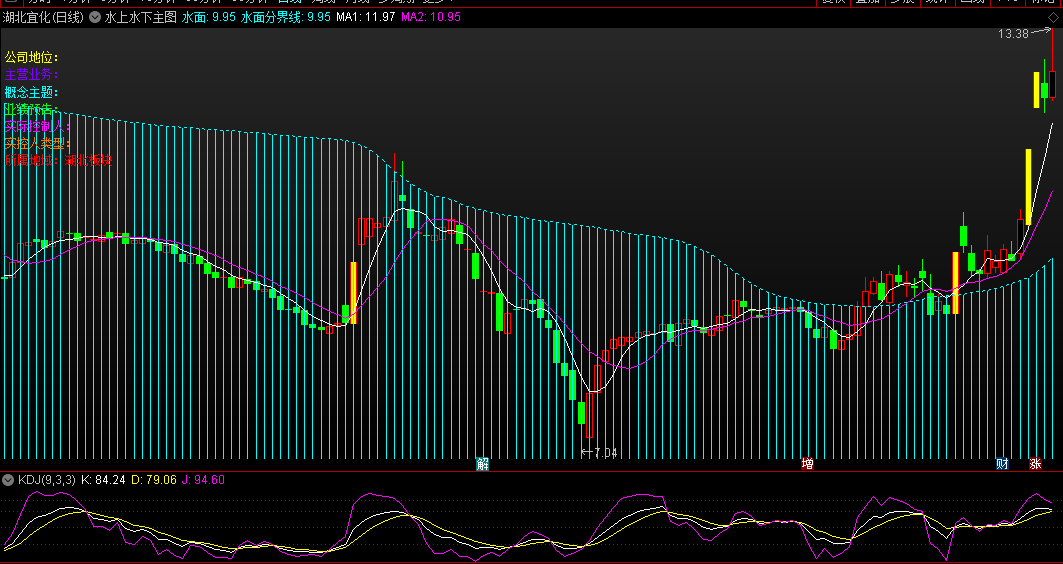Select the 水上水下主图 indicator name
This screenshot has height=564, width=1063.
[x=140, y=17]
